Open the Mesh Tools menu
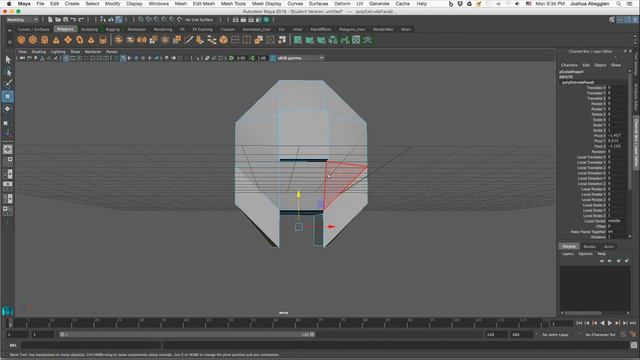The image size is (640, 360). [233, 4]
